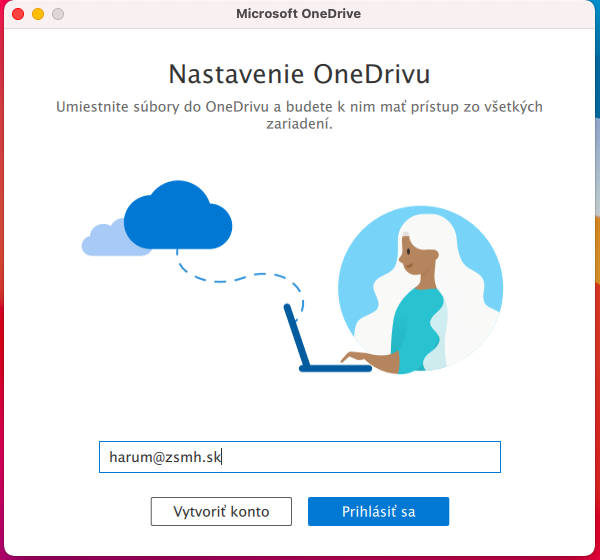Click the large dark blue cloud icon
Screen dimensions: 600x560
pyautogui.click(x=178, y=215)
